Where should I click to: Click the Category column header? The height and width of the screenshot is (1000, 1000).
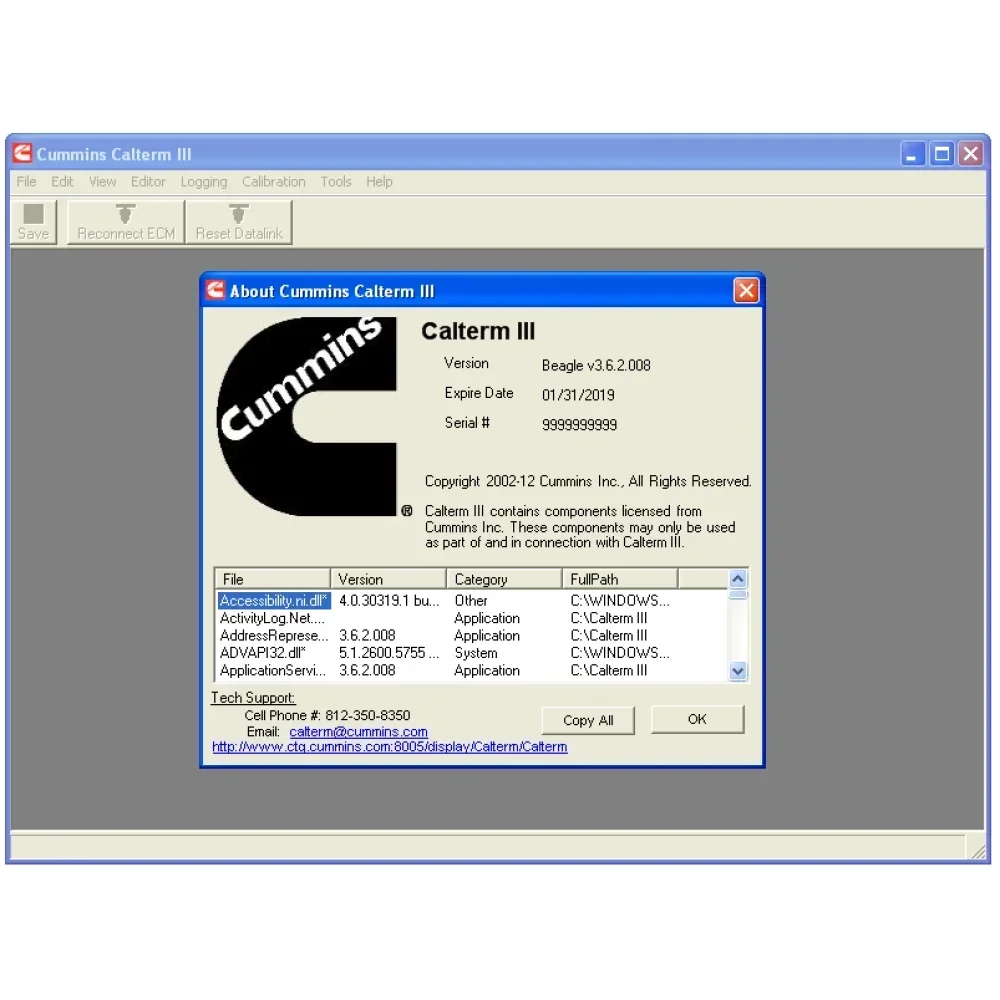coord(504,579)
